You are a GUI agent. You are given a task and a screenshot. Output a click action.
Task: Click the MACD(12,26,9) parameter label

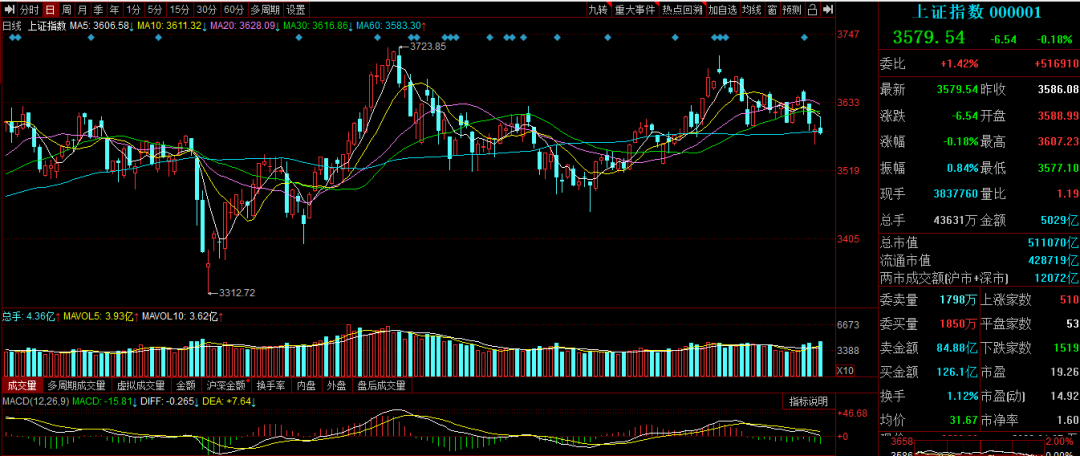pos(35,402)
